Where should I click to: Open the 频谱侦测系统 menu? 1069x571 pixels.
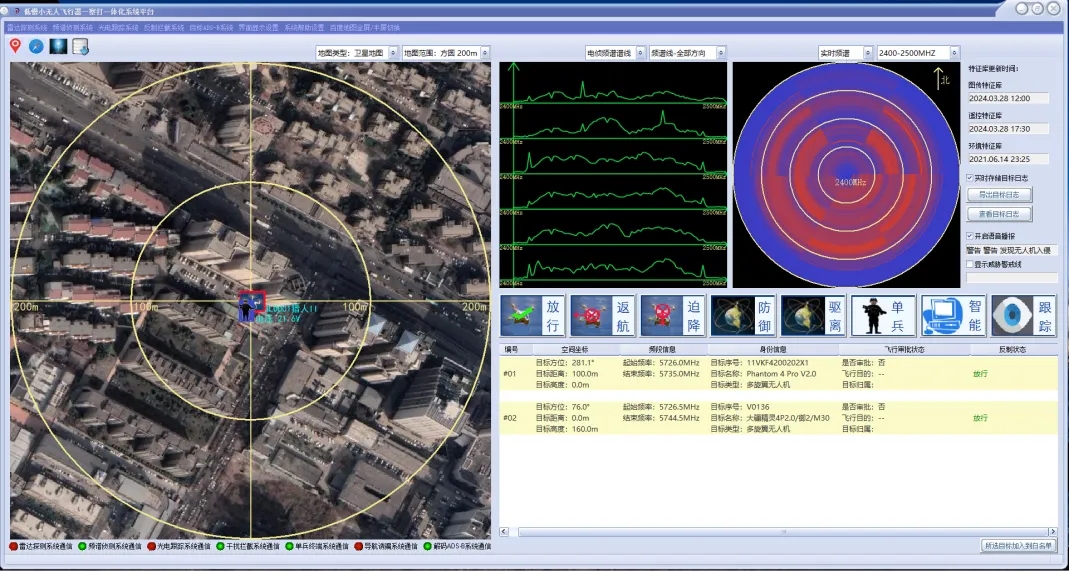pyautogui.click(x=73, y=28)
